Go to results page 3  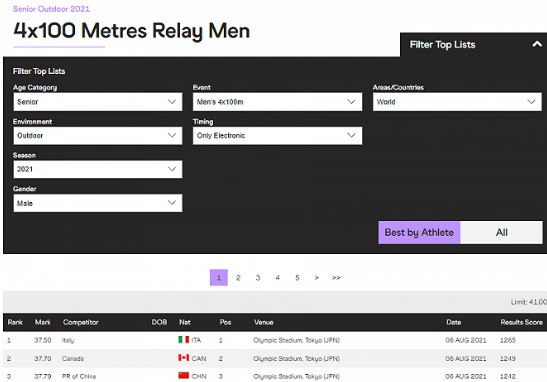pyautogui.click(x=258, y=278)
